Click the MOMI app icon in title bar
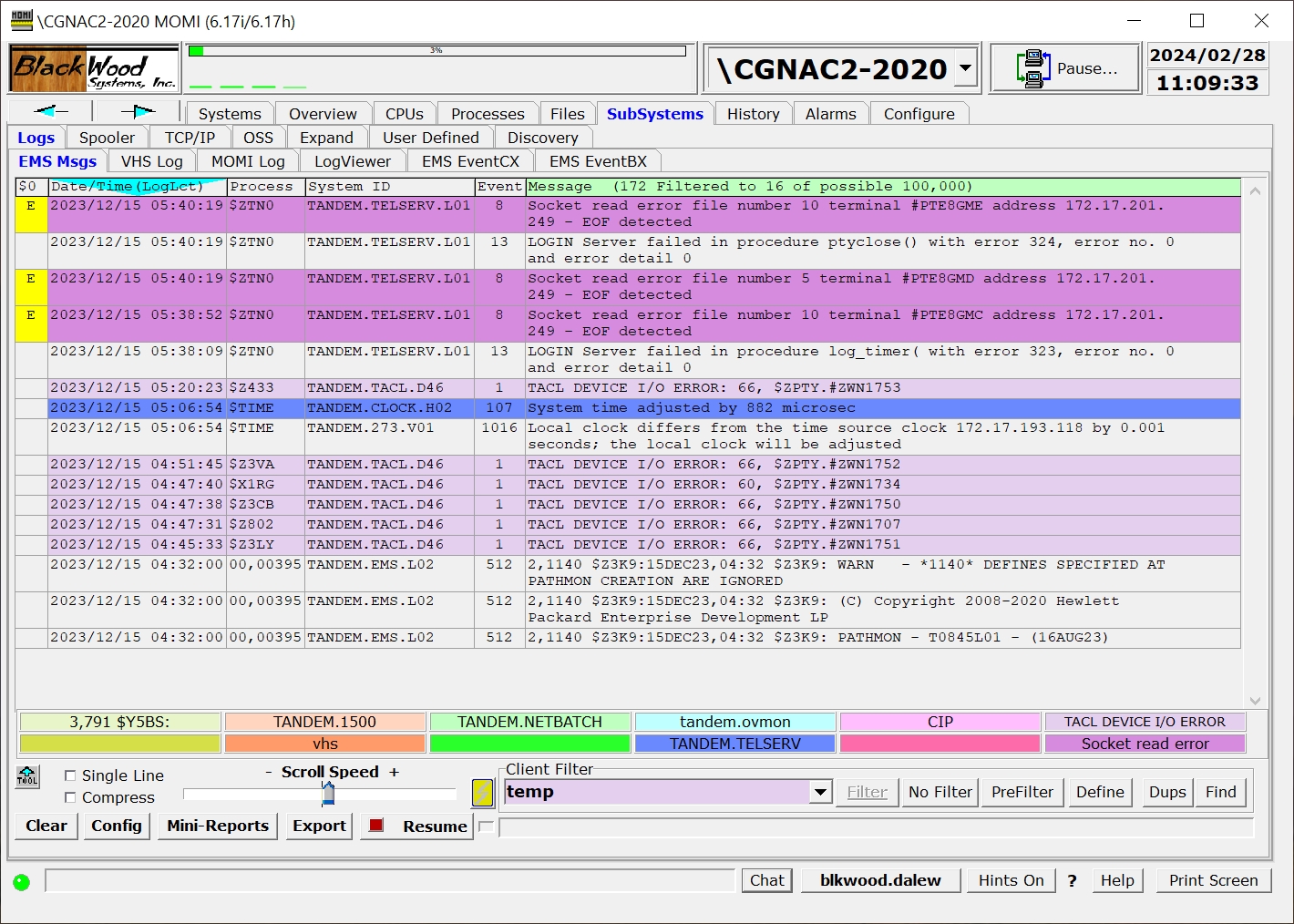The height and width of the screenshot is (924, 1294). coord(22,20)
